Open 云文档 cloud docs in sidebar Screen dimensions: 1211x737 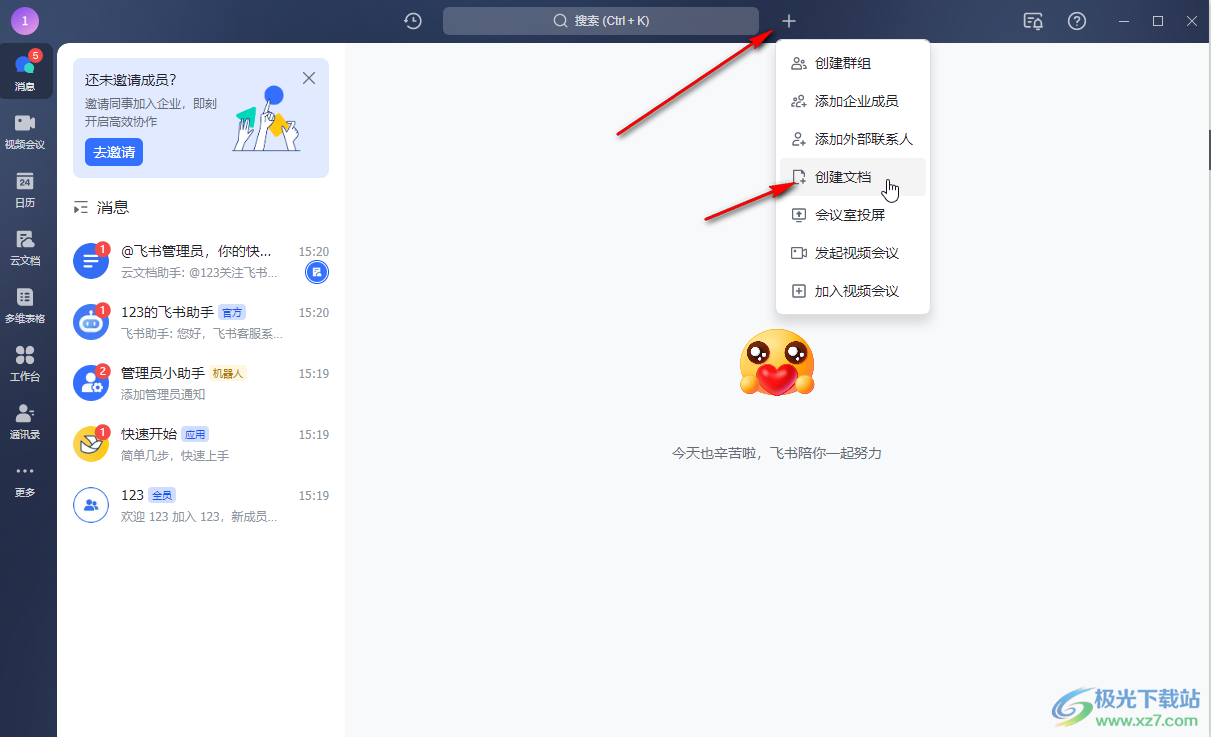25,247
